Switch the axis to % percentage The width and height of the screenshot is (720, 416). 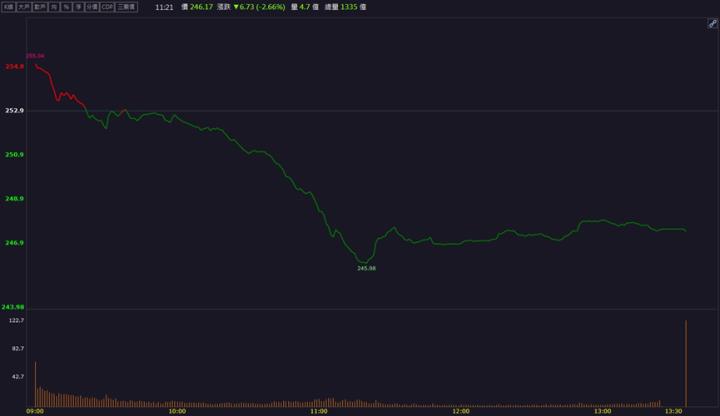tap(66, 6)
